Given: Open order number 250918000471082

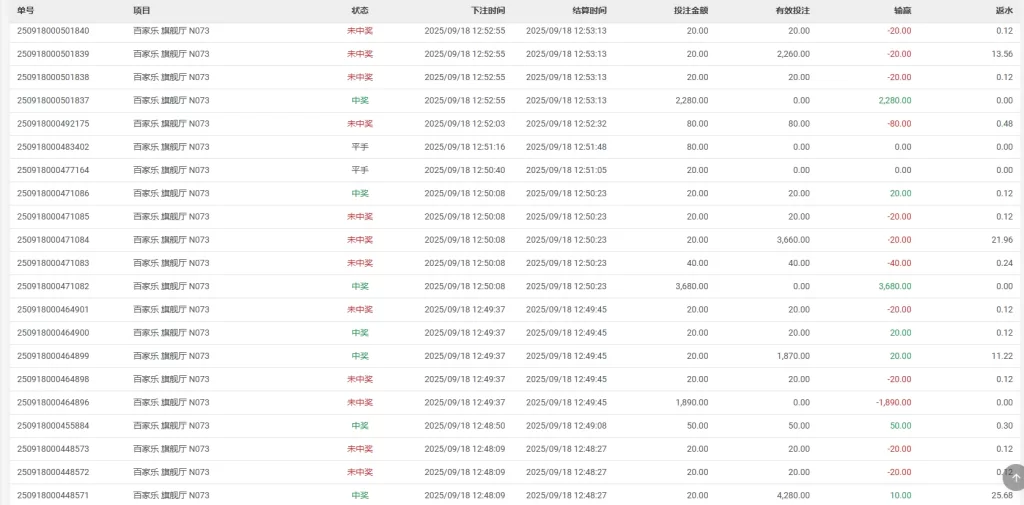Looking at the screenshot, I should pyautogui.click(x=53, y=286).
